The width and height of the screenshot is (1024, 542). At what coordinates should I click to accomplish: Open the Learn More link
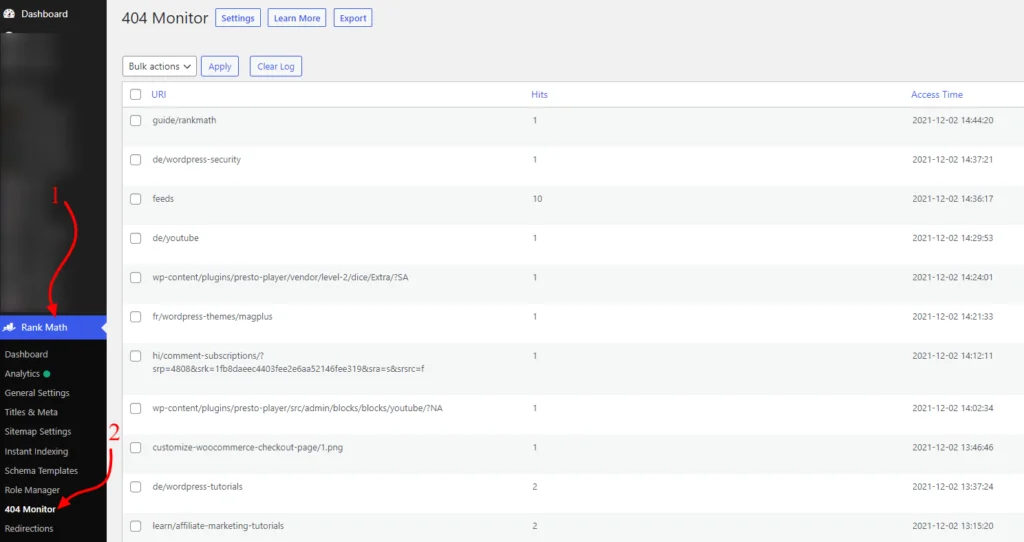pyautogui.click(x=297, y=18)
